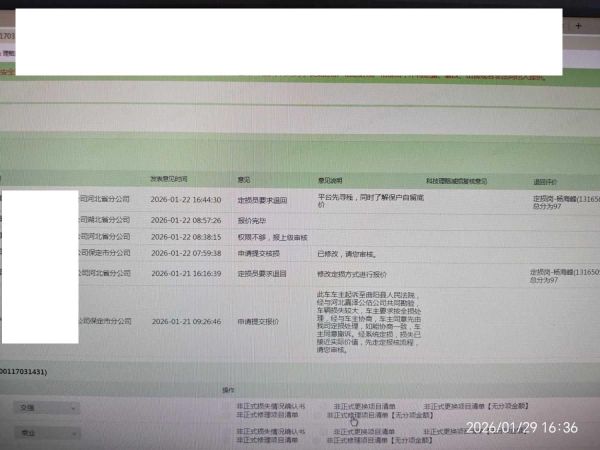Select the 权限不够，报上级审核 opinion entry
Viewport: 600px width, 450px height.
(x=267, y=236)
